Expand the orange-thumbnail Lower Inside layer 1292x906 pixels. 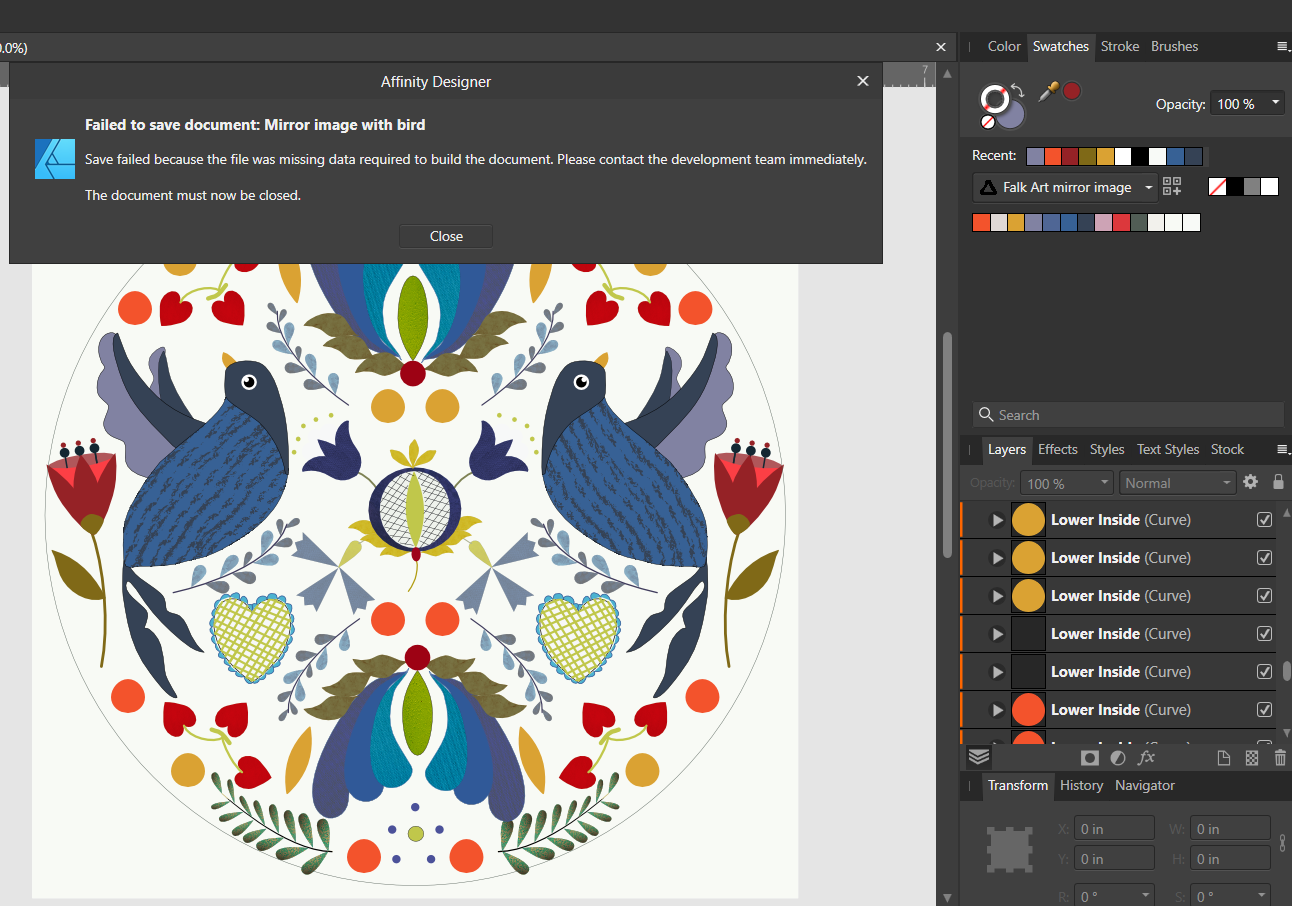pos(997,710)
